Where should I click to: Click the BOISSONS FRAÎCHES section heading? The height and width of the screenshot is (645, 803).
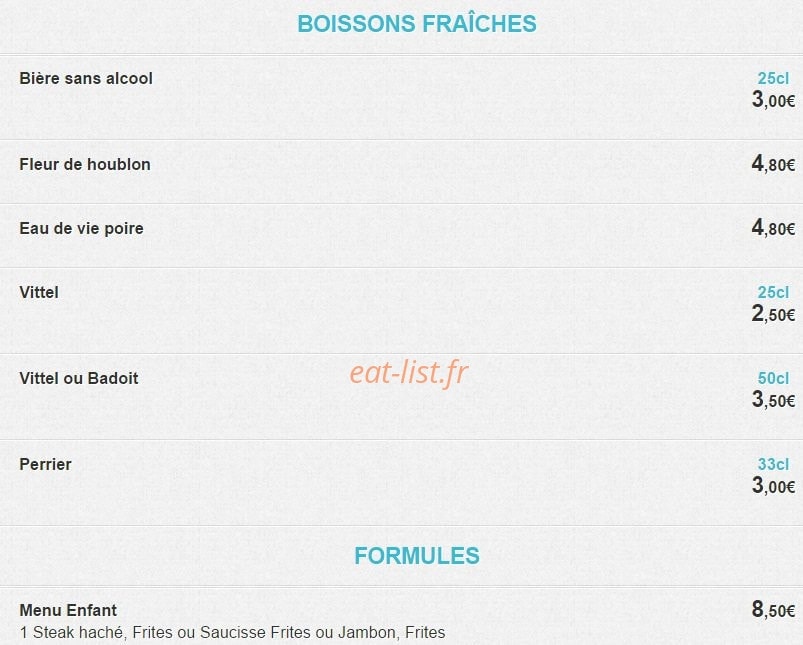(417, 24)
